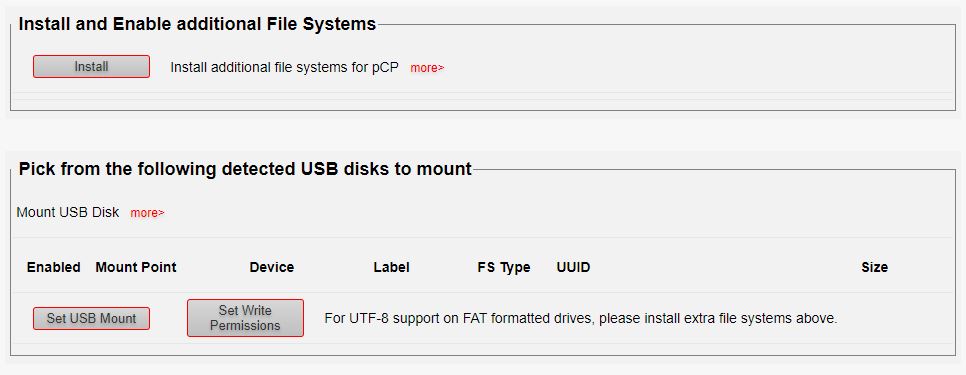The height and width of the screenshot is (375, 966).
Task: Click 'Pick from the following detected USB disks' heading
Action: [245, 169]
